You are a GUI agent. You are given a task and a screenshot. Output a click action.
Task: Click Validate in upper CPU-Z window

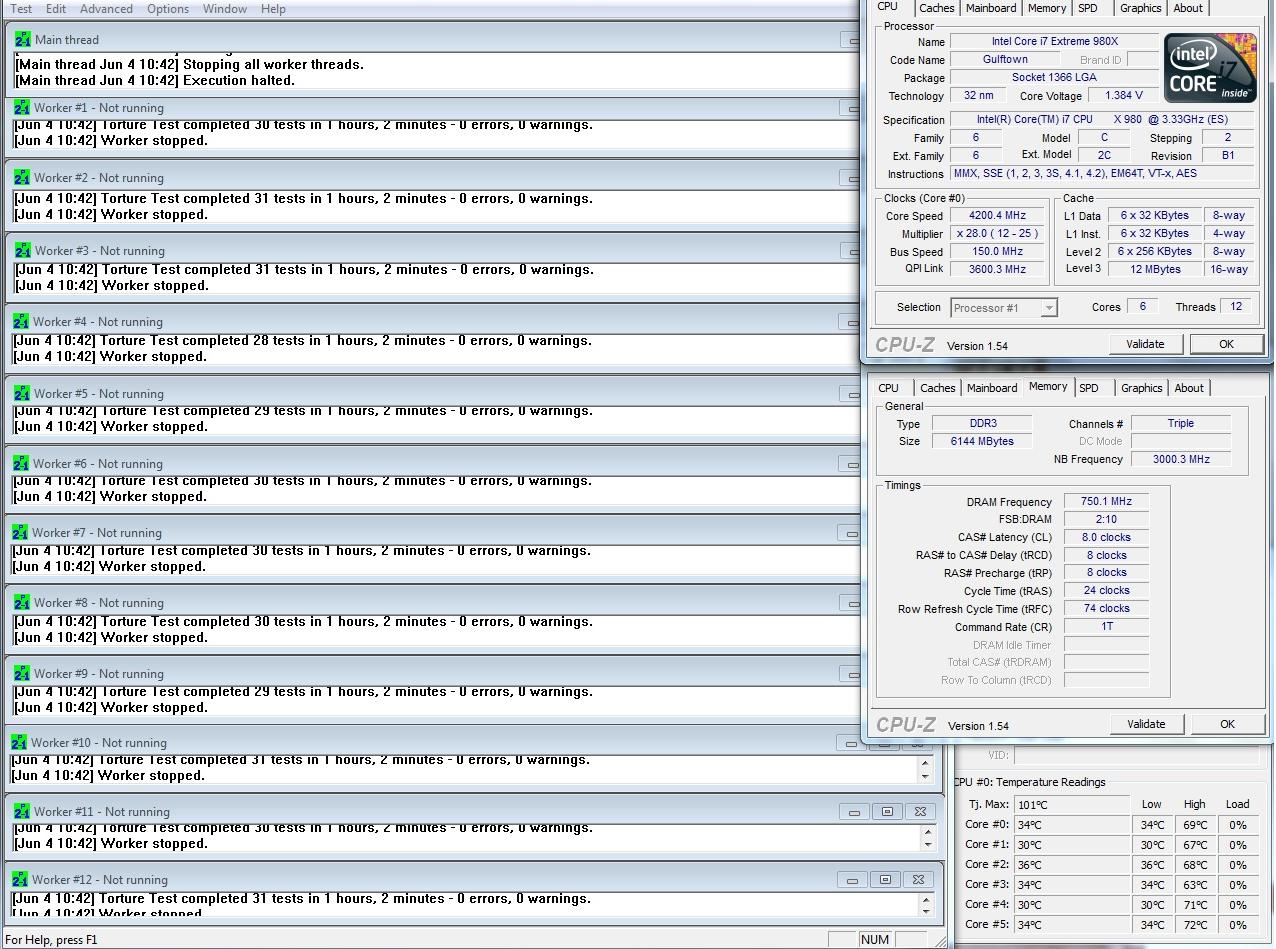click(x=1145, y=344)
